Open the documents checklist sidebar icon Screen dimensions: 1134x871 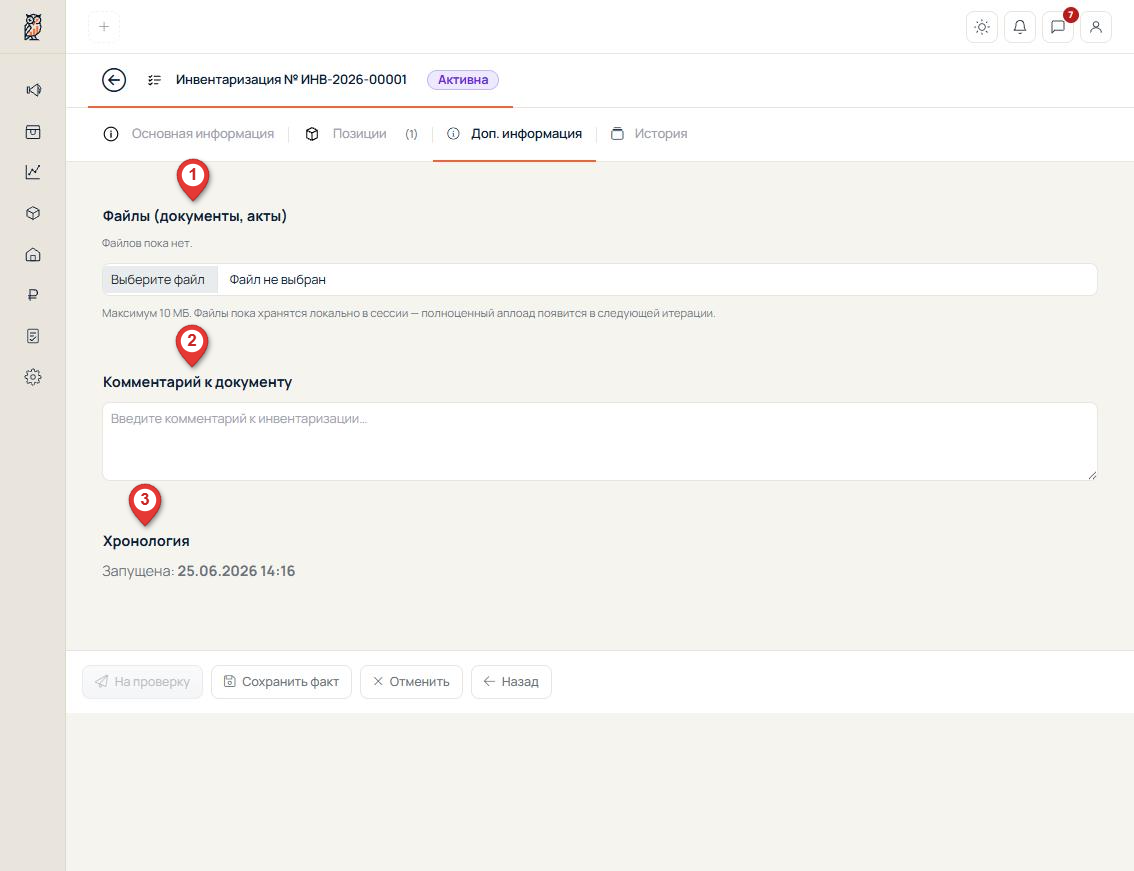(x=33, y=336)
